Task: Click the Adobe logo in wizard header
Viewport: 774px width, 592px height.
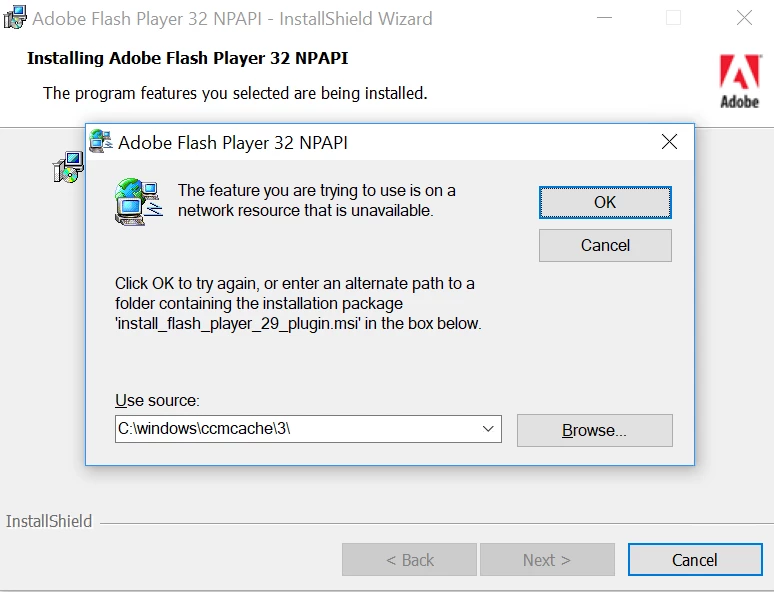Action: coord(739,81)
